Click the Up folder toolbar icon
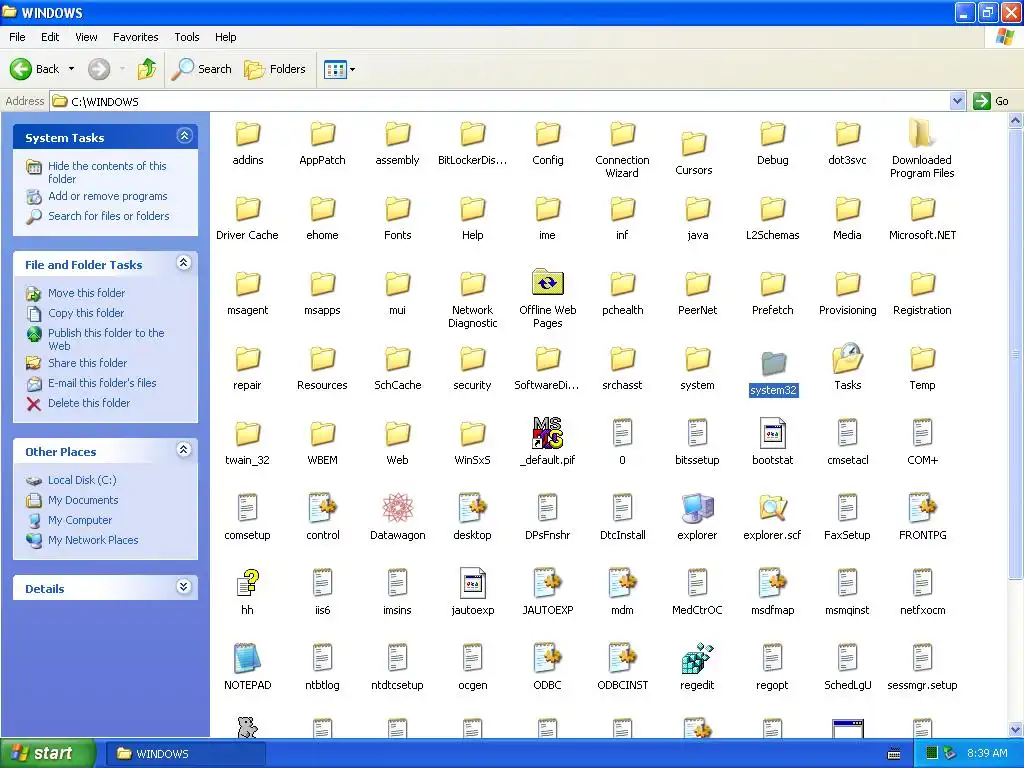1024x768 pixels. coord(146,69)
